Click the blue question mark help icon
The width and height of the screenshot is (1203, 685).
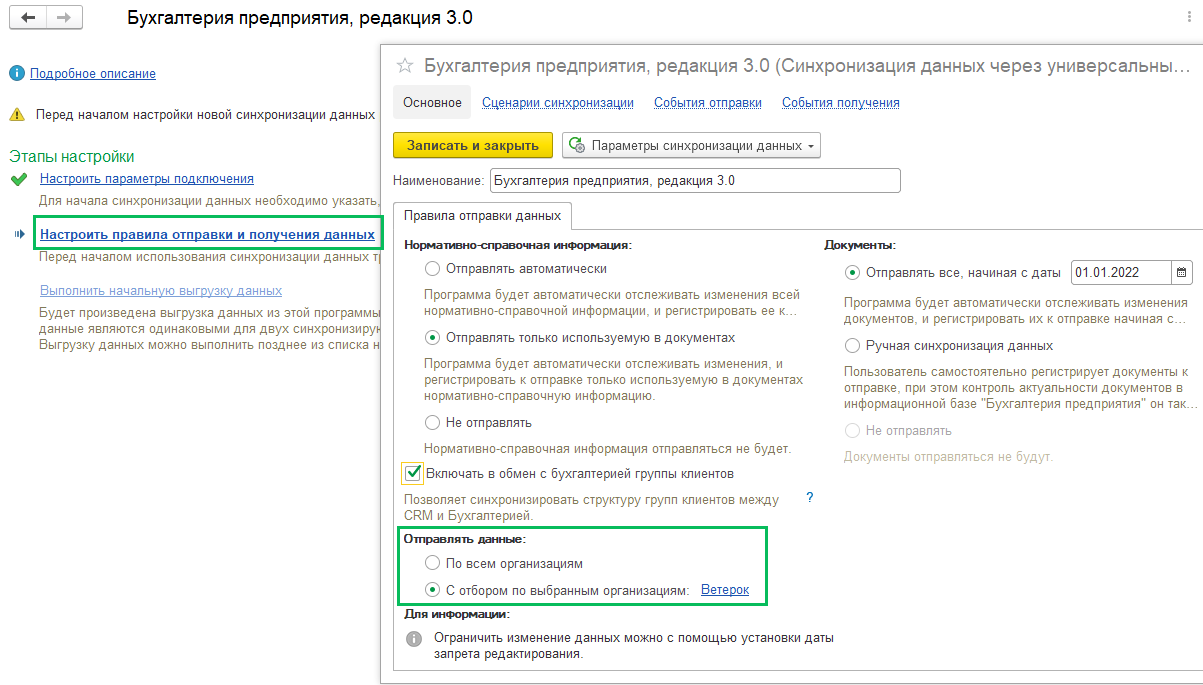point(810,497)
